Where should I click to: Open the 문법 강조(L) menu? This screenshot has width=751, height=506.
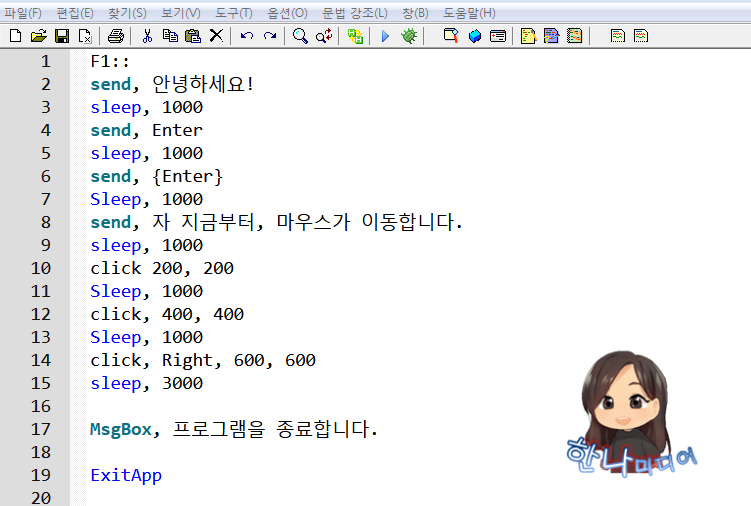point(354,13)
